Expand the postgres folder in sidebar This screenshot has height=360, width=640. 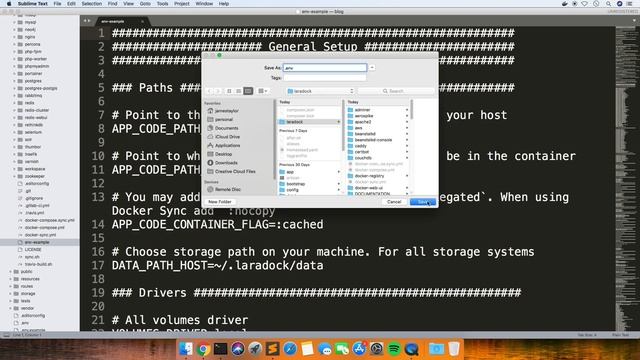point(15,81)
